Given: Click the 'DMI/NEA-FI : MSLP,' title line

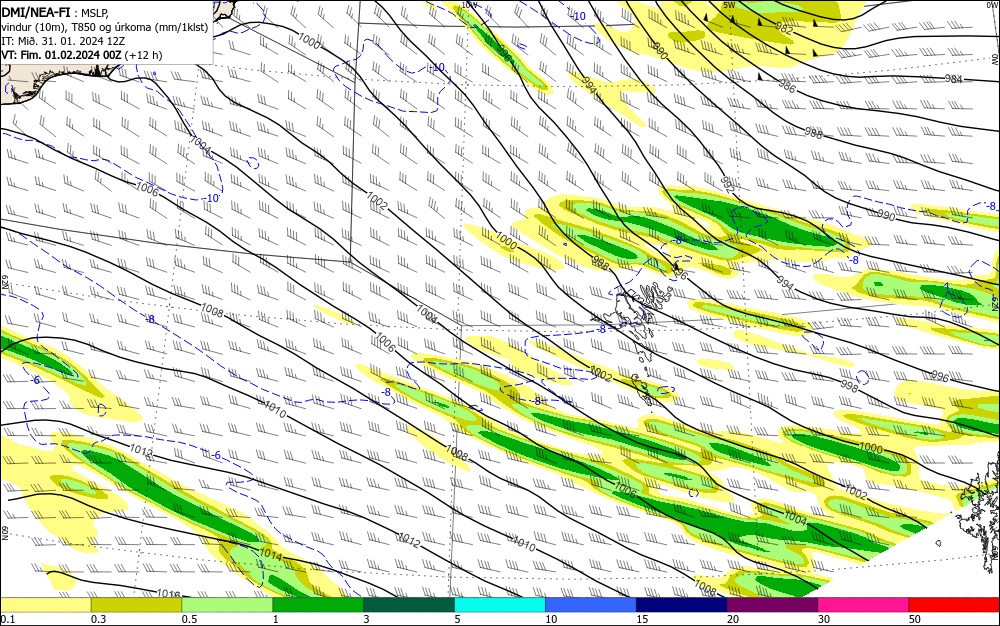Looking at the screenshot, I should click(55, 11).
